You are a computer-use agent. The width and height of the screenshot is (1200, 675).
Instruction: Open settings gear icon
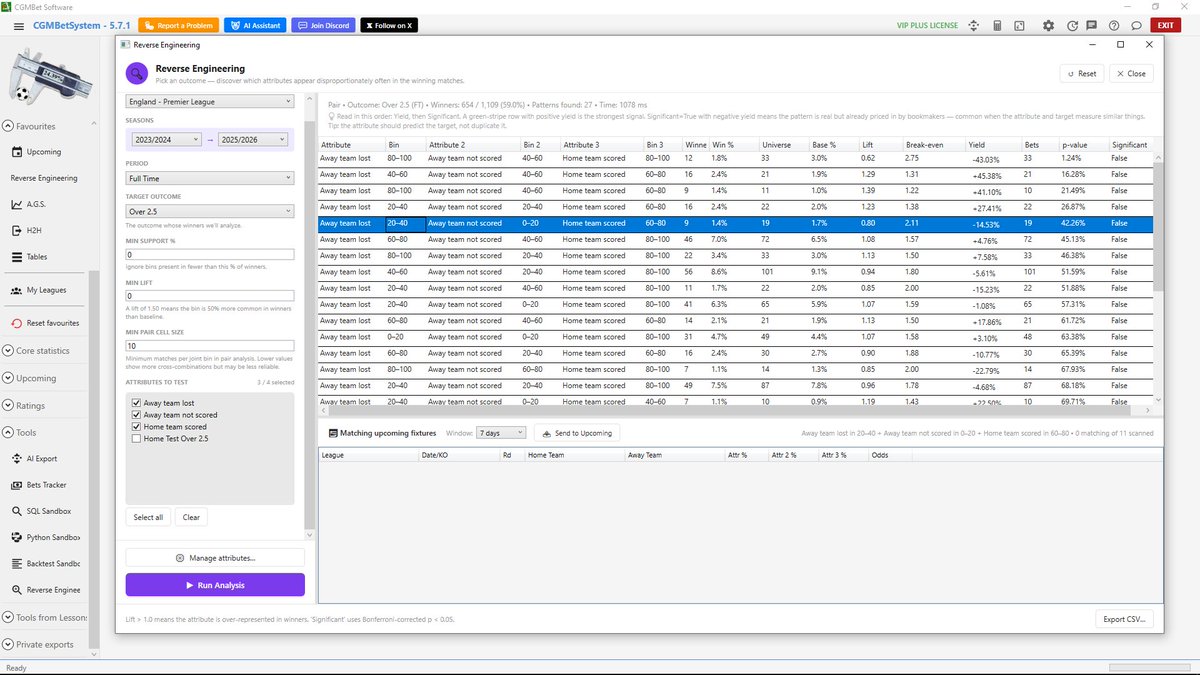tap(1048, 26)
